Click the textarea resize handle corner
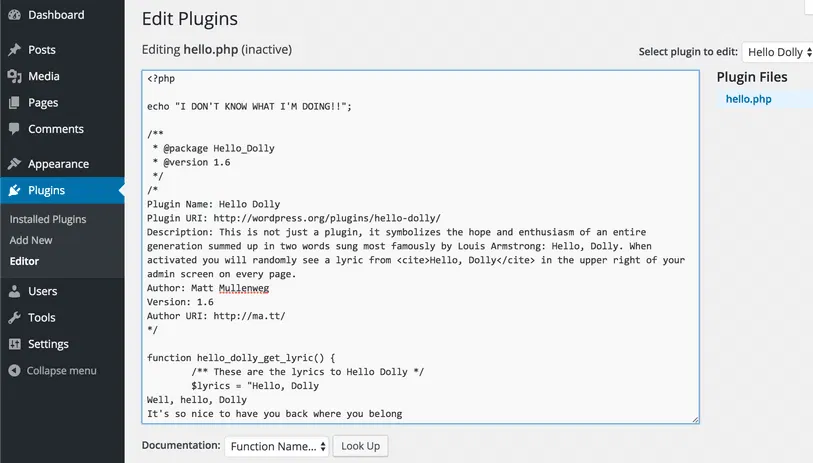Viewport: 813px width, 463px height. 695,419
